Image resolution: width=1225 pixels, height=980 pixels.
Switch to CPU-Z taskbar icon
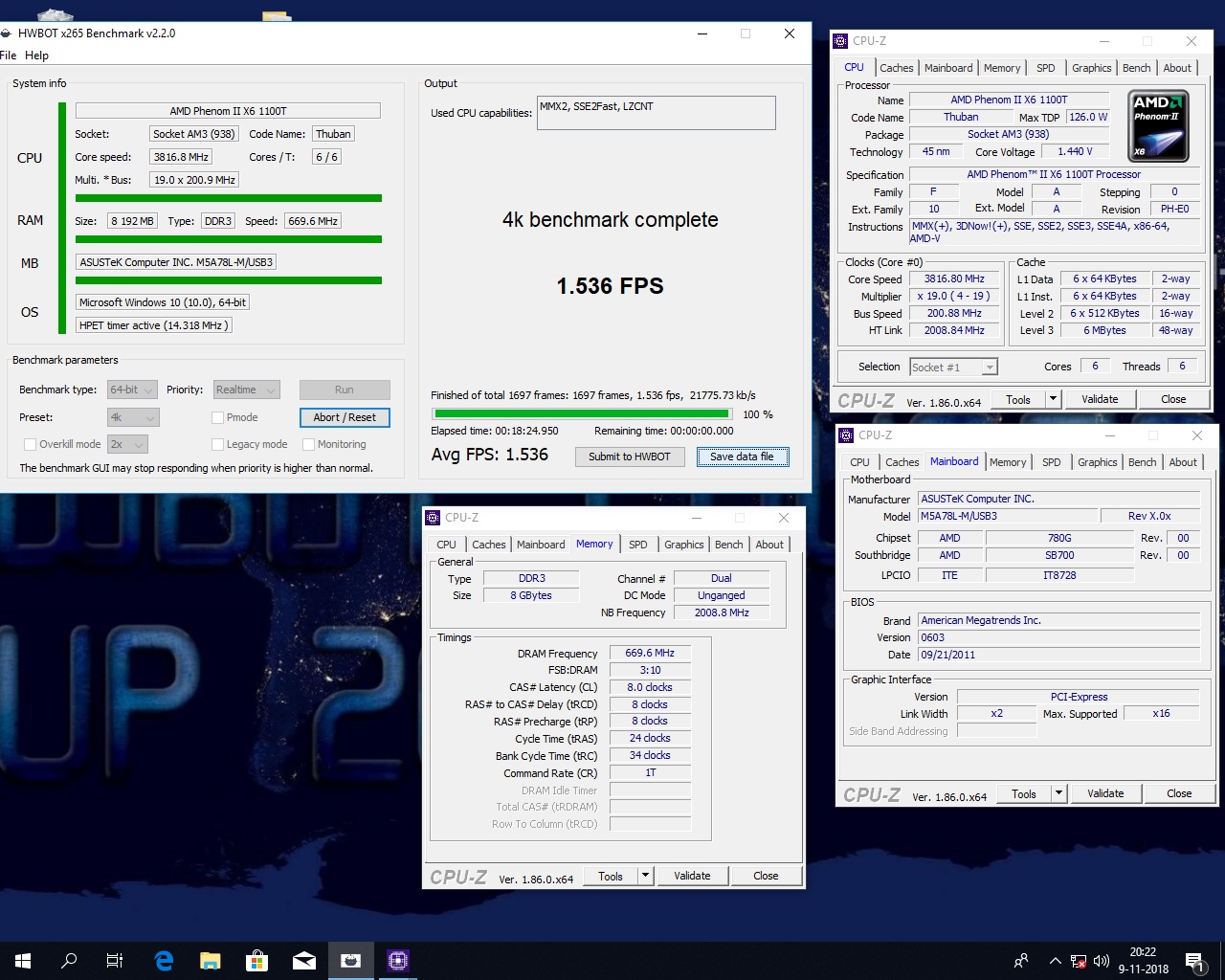tap(397, 961)
